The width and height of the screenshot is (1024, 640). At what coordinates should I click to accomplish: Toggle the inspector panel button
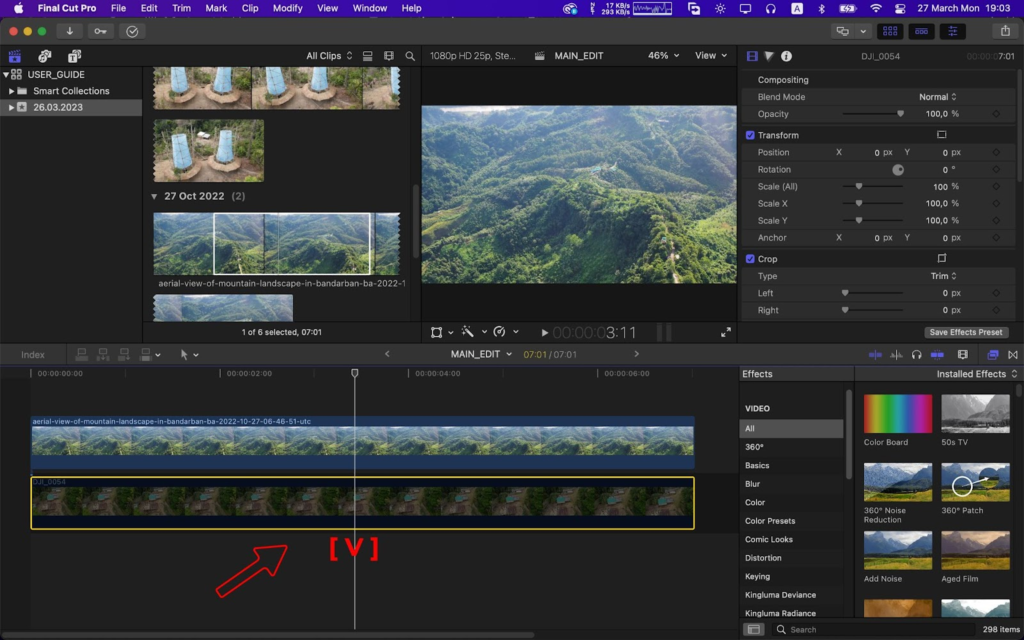coord(953,31)
